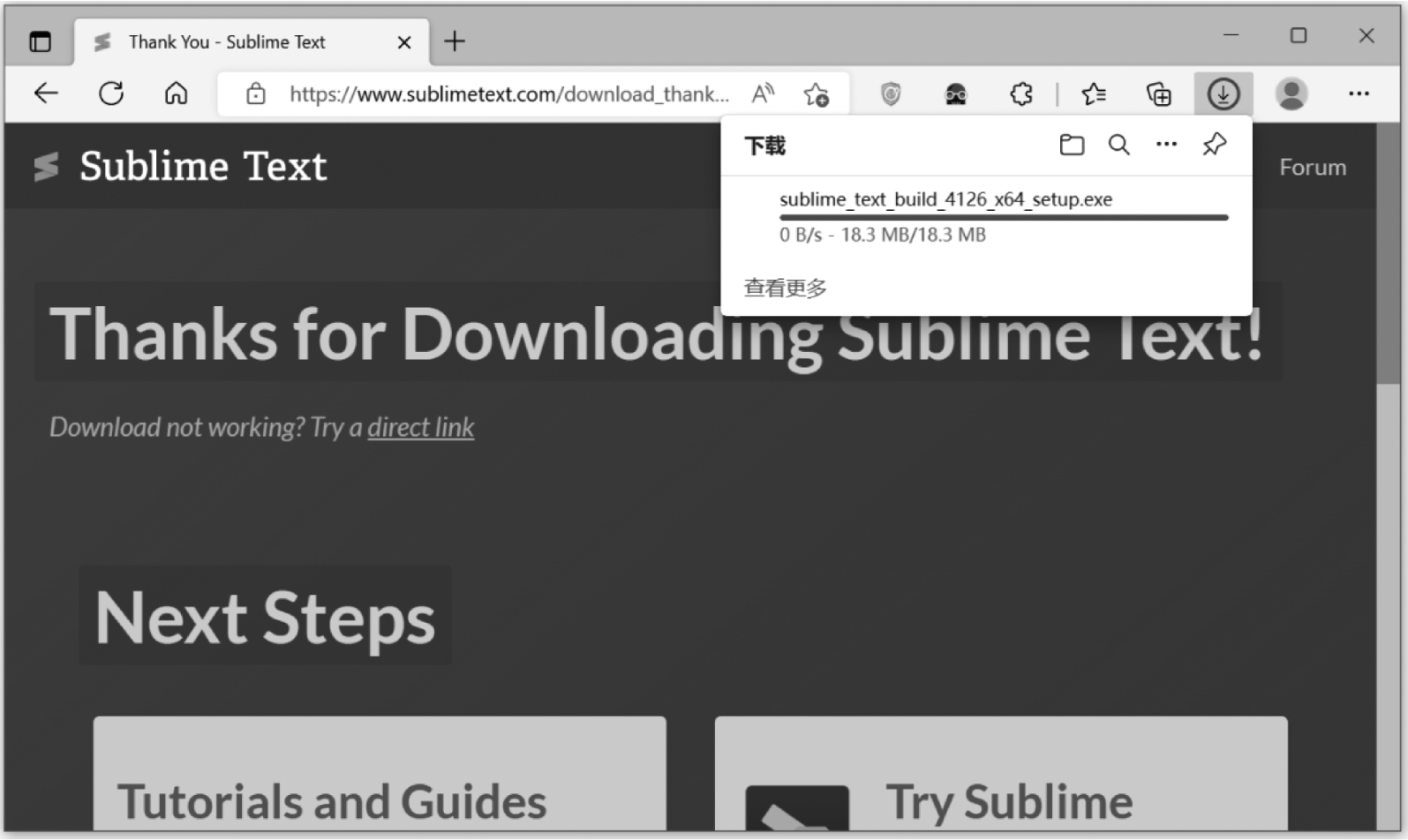Open a new browser tab
The image size is (1408, 840).
(x=454, y=41)
